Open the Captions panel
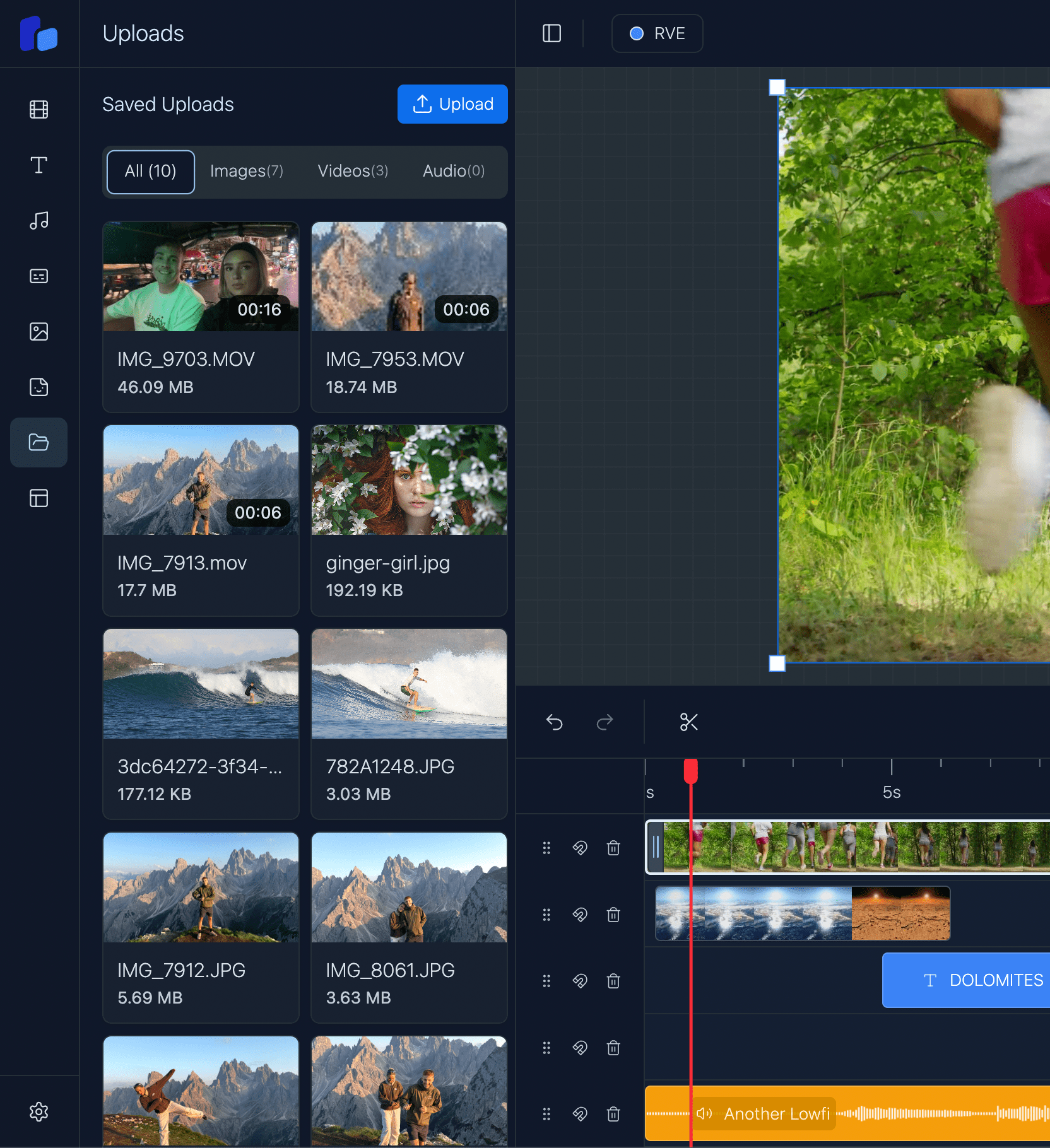The height and width of the screenshot is (1148, 1050). [38, 276]
